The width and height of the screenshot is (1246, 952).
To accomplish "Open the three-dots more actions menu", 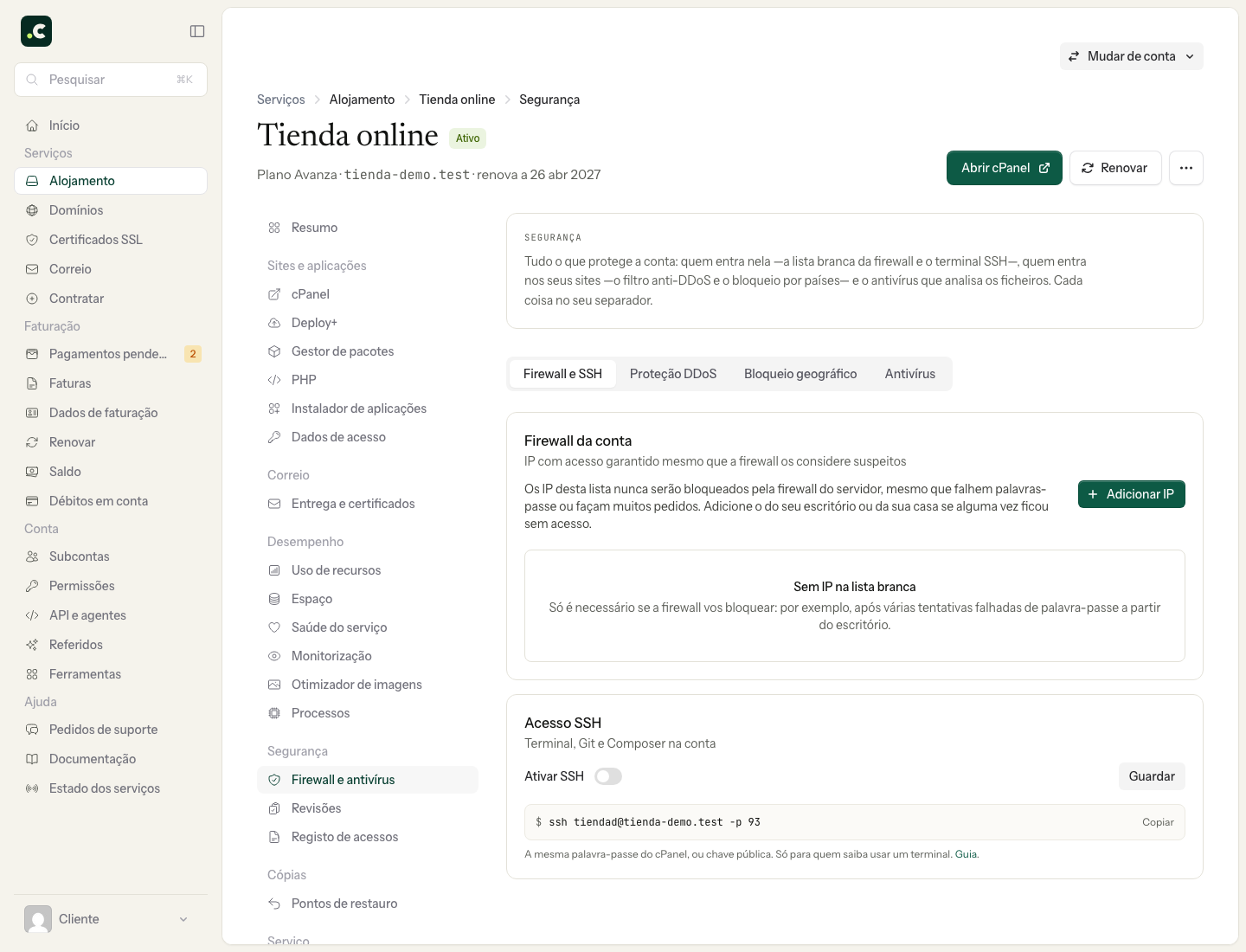I will click(x=1186, y=168).
